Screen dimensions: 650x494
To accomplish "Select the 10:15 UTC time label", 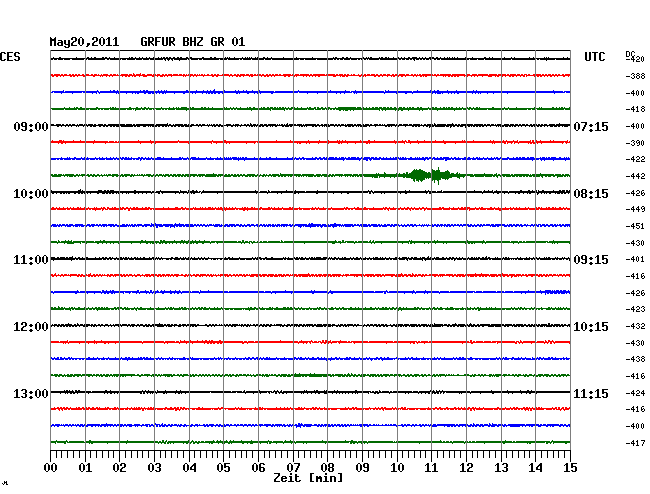I will coord(591,327).
